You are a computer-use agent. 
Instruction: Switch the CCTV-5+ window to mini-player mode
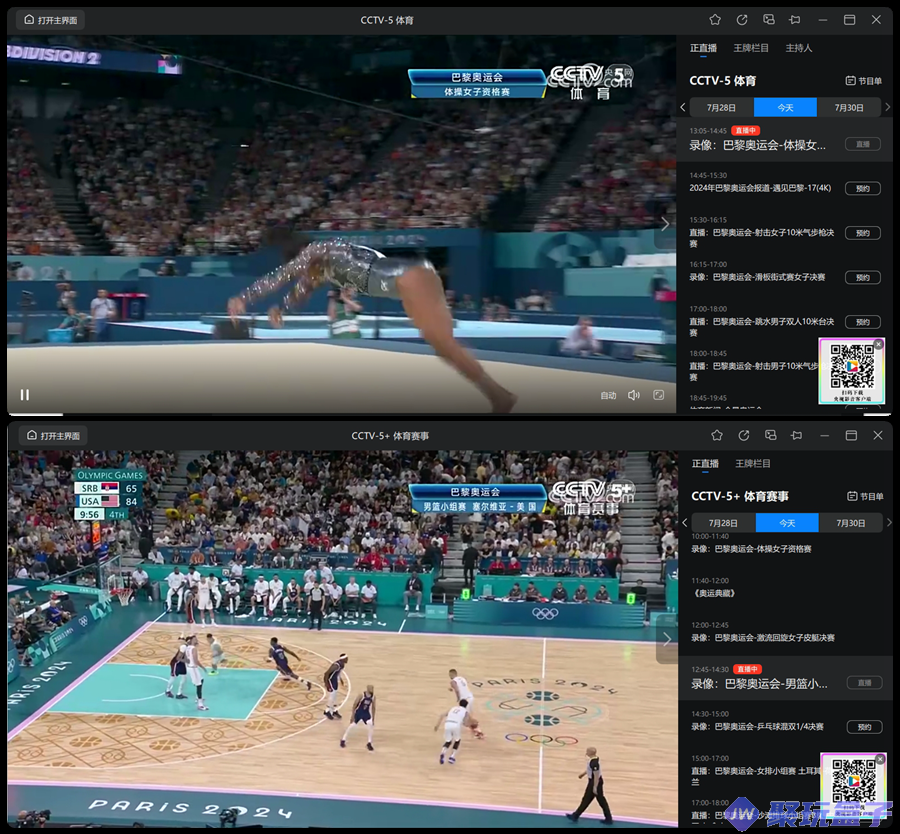[770, 436]
